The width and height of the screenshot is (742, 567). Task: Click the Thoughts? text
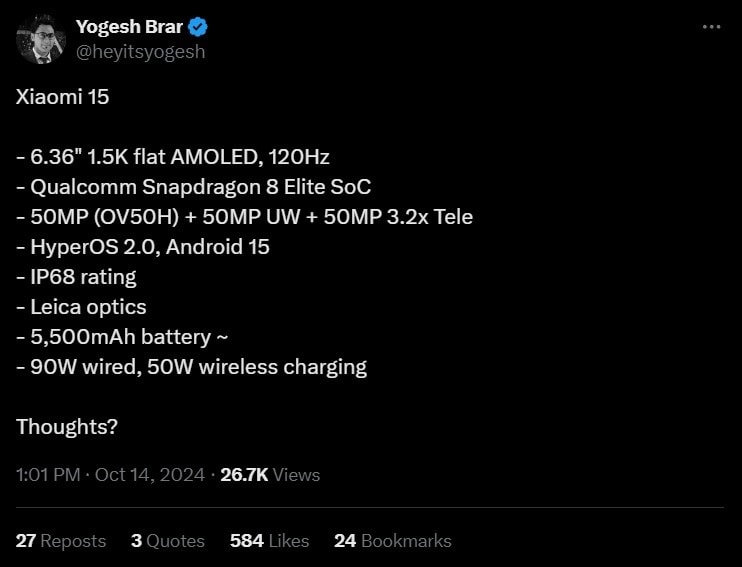pos(67,427)
